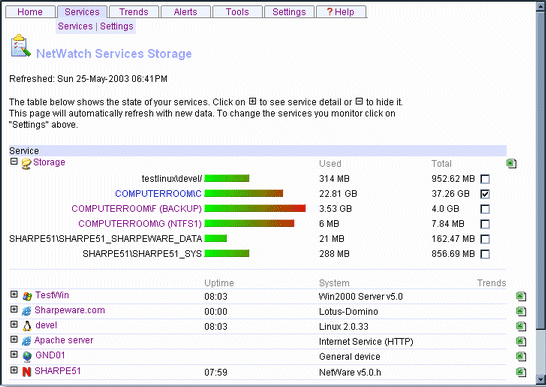Screen dimensions: 546x387
Task: Open the COMPUTERROOM\F (BACKUP) link
Action: tap(136, 209)
